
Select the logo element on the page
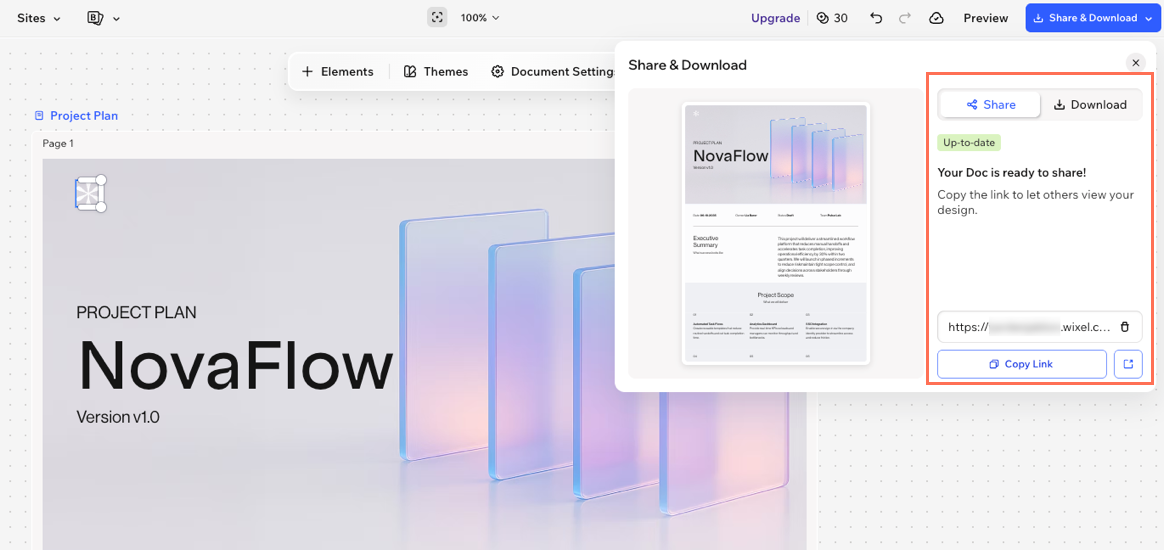click(88, 193)
